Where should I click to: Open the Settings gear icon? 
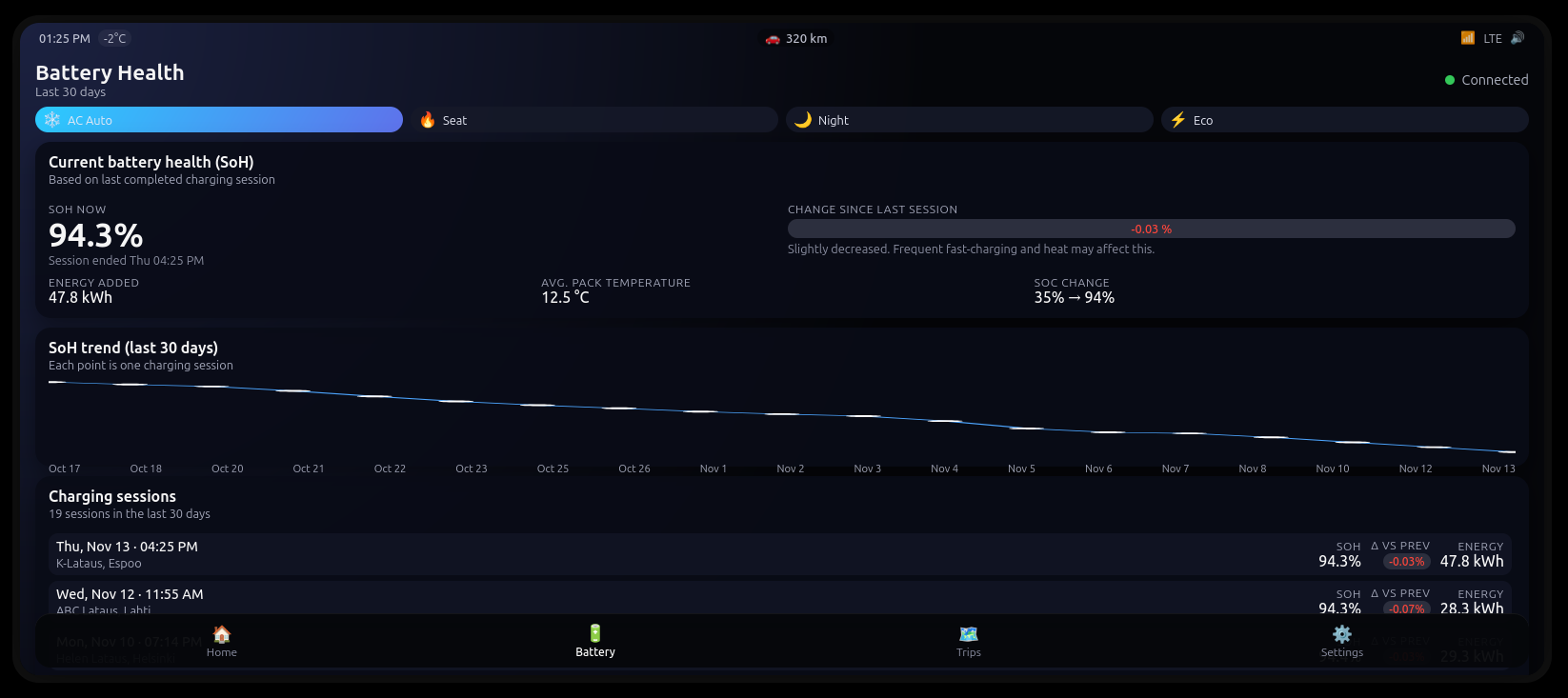point(1341,635)
